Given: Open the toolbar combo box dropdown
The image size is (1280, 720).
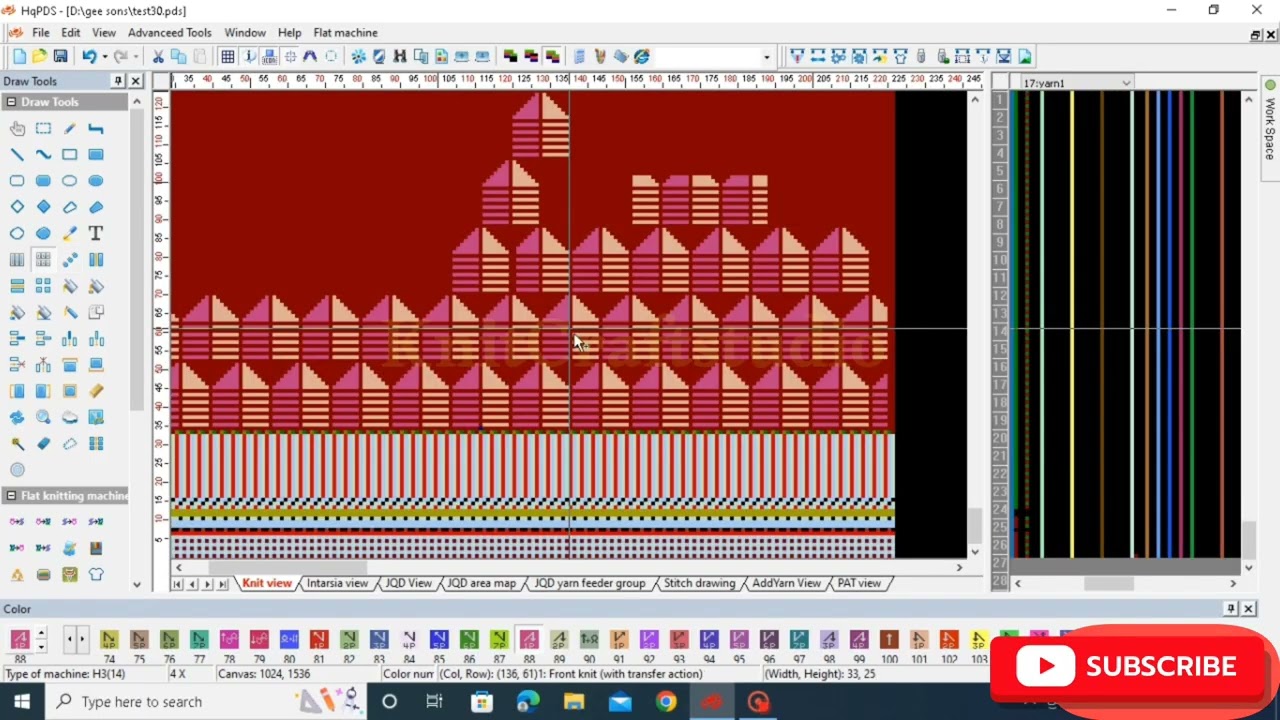Looking at the screenshot, I should click(766, 57).
